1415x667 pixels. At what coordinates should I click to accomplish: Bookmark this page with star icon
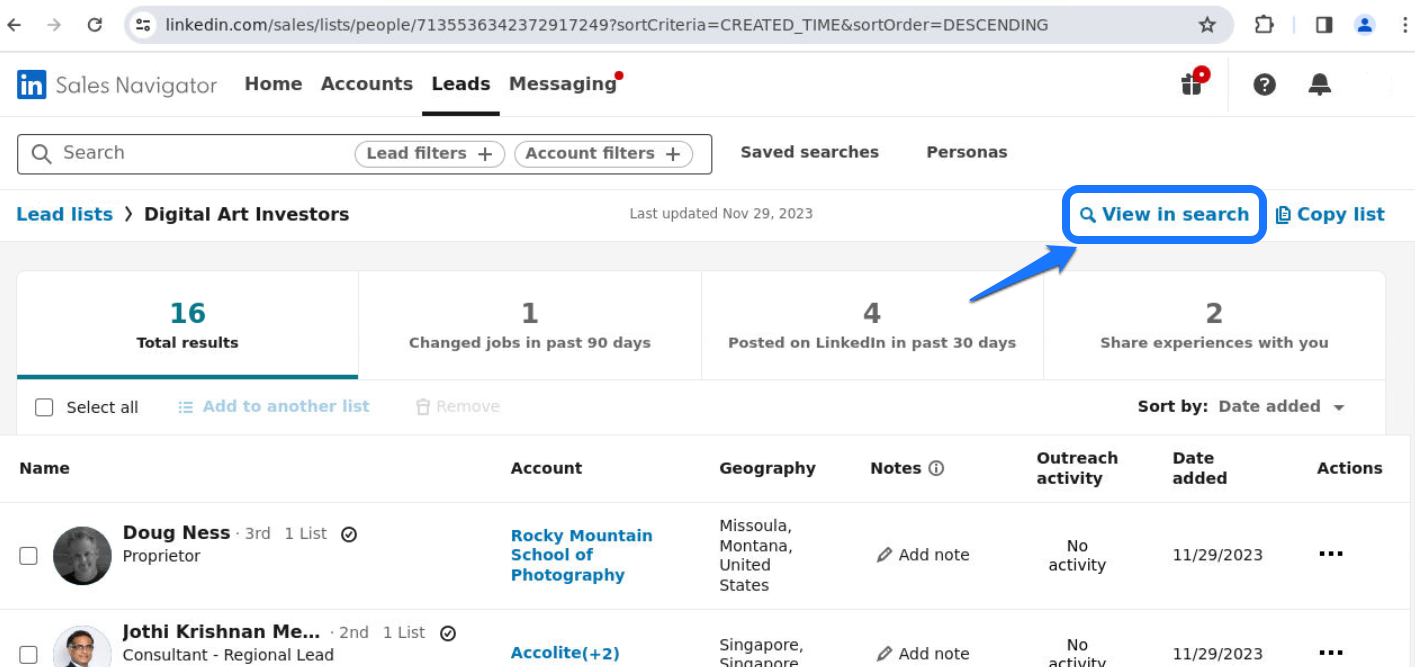pos(1207,25)
